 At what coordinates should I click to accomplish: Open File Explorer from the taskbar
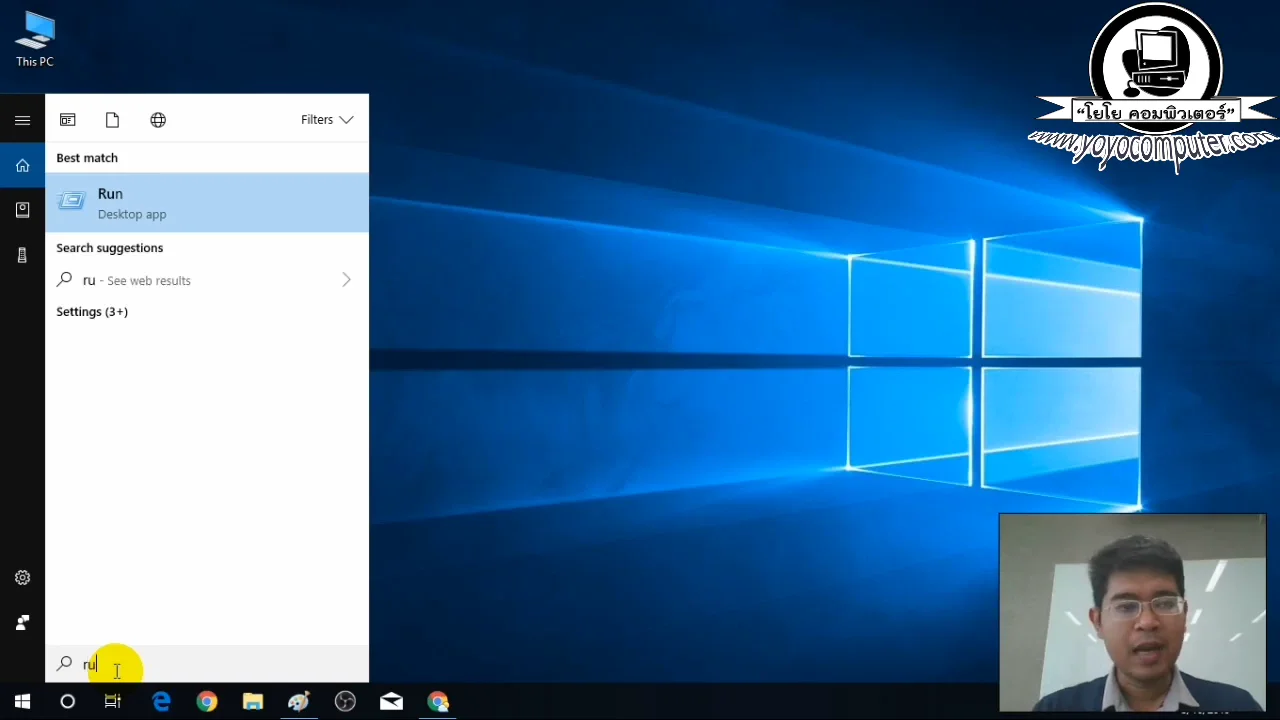pyautogui.click(x=252, y=701)
